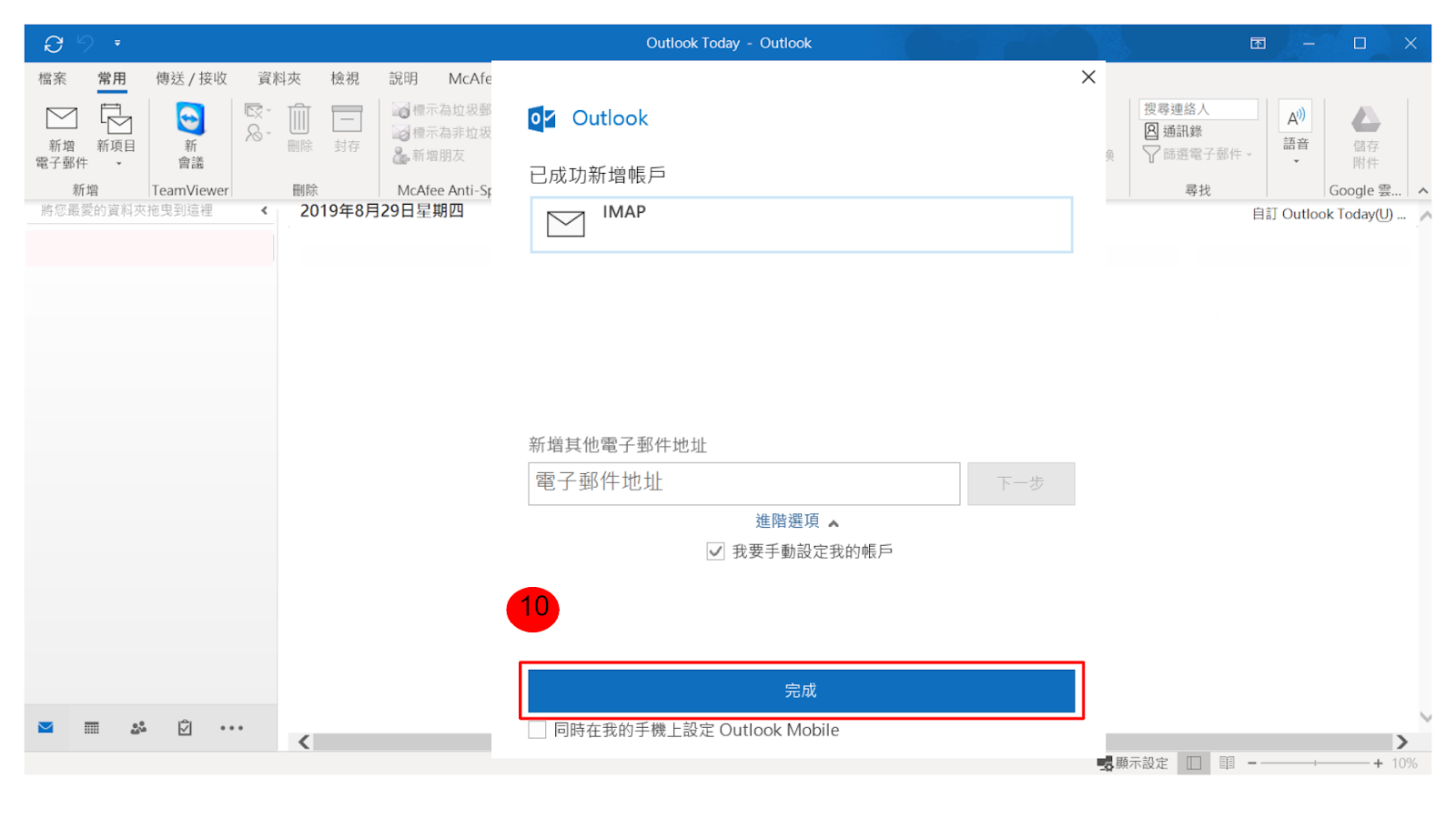Select the 常用 ribbon tab
The height and width of the screenshot is (819, 1456).
pos(112,78)
